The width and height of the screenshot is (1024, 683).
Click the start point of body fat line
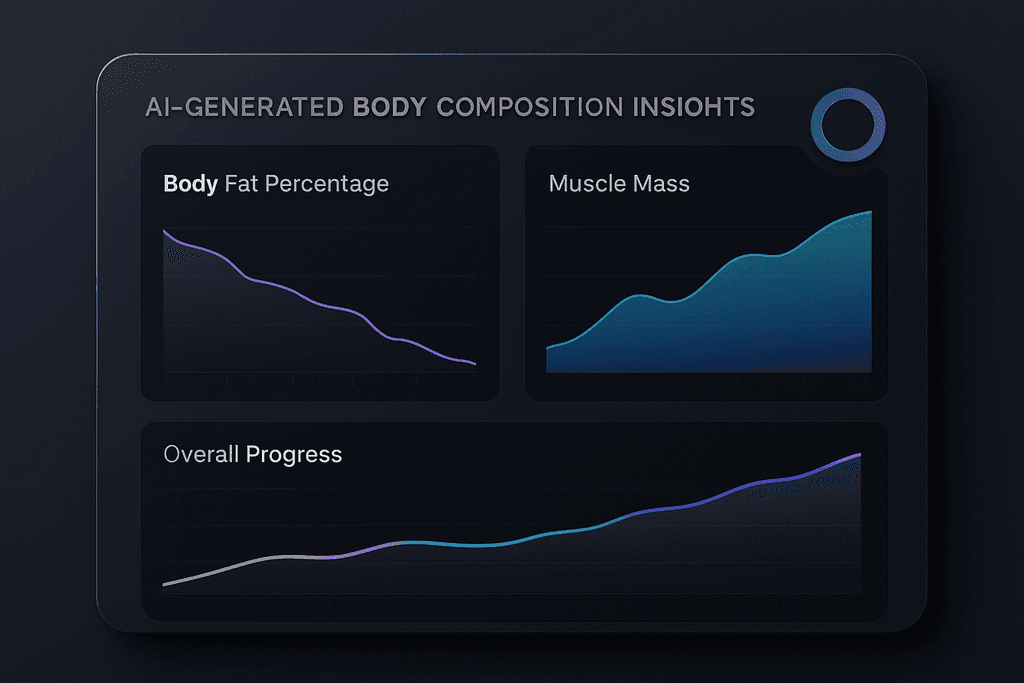[165, 231]
